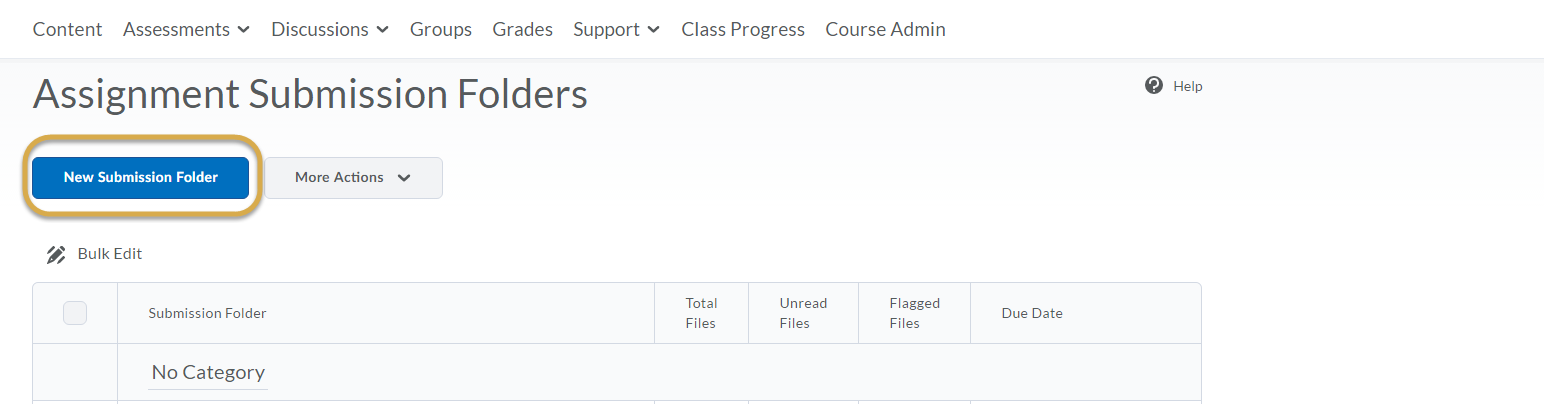The width and height of the screenshot is (1544, 404).
Task: Tick the select-all folders checkbox
Action: 75,313
